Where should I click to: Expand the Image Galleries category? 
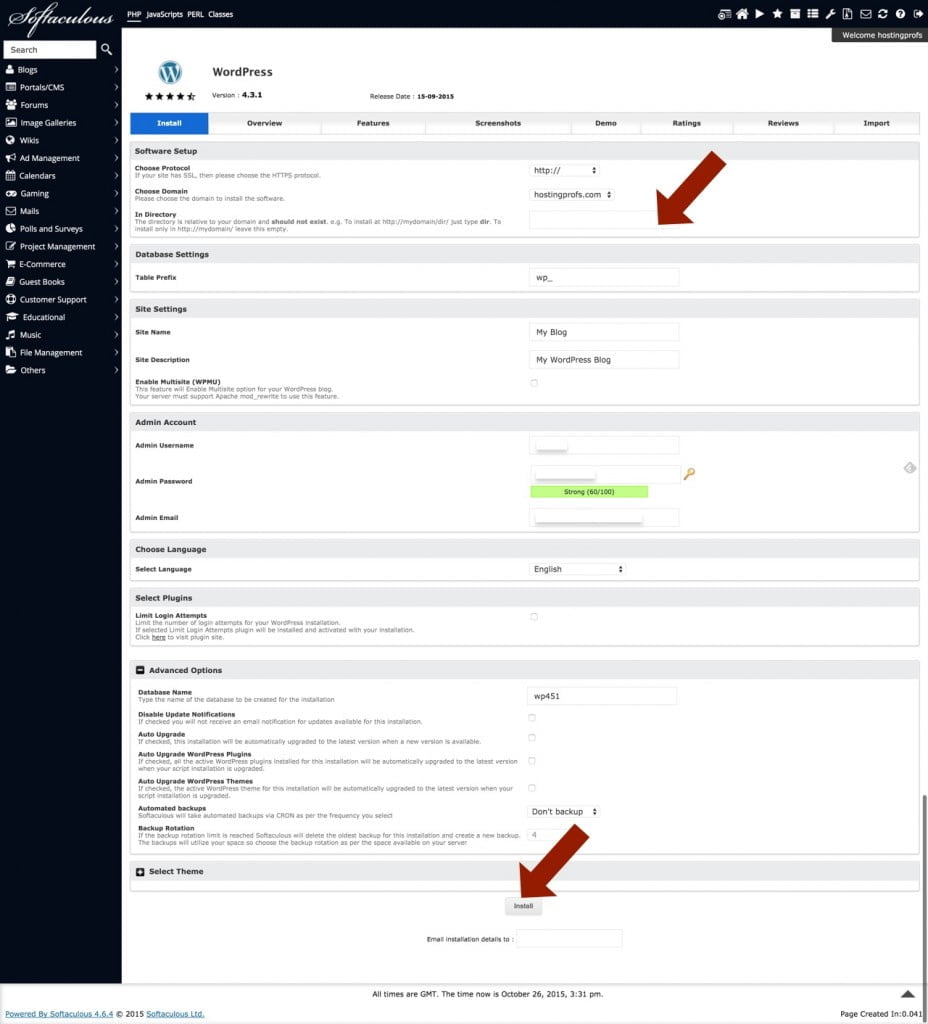point(61,122)
